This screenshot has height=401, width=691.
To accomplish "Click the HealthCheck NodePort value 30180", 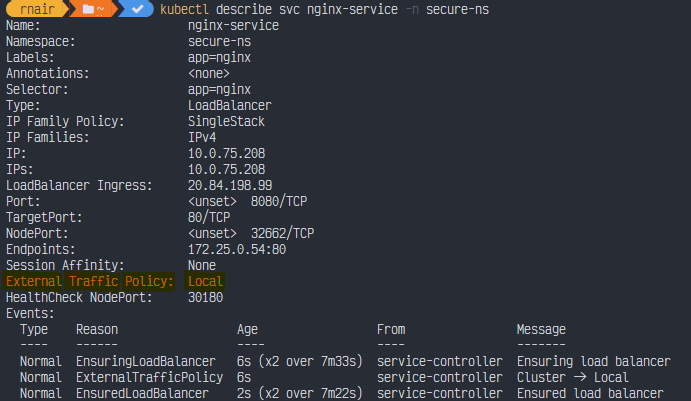I will click(x=206, y=298).
